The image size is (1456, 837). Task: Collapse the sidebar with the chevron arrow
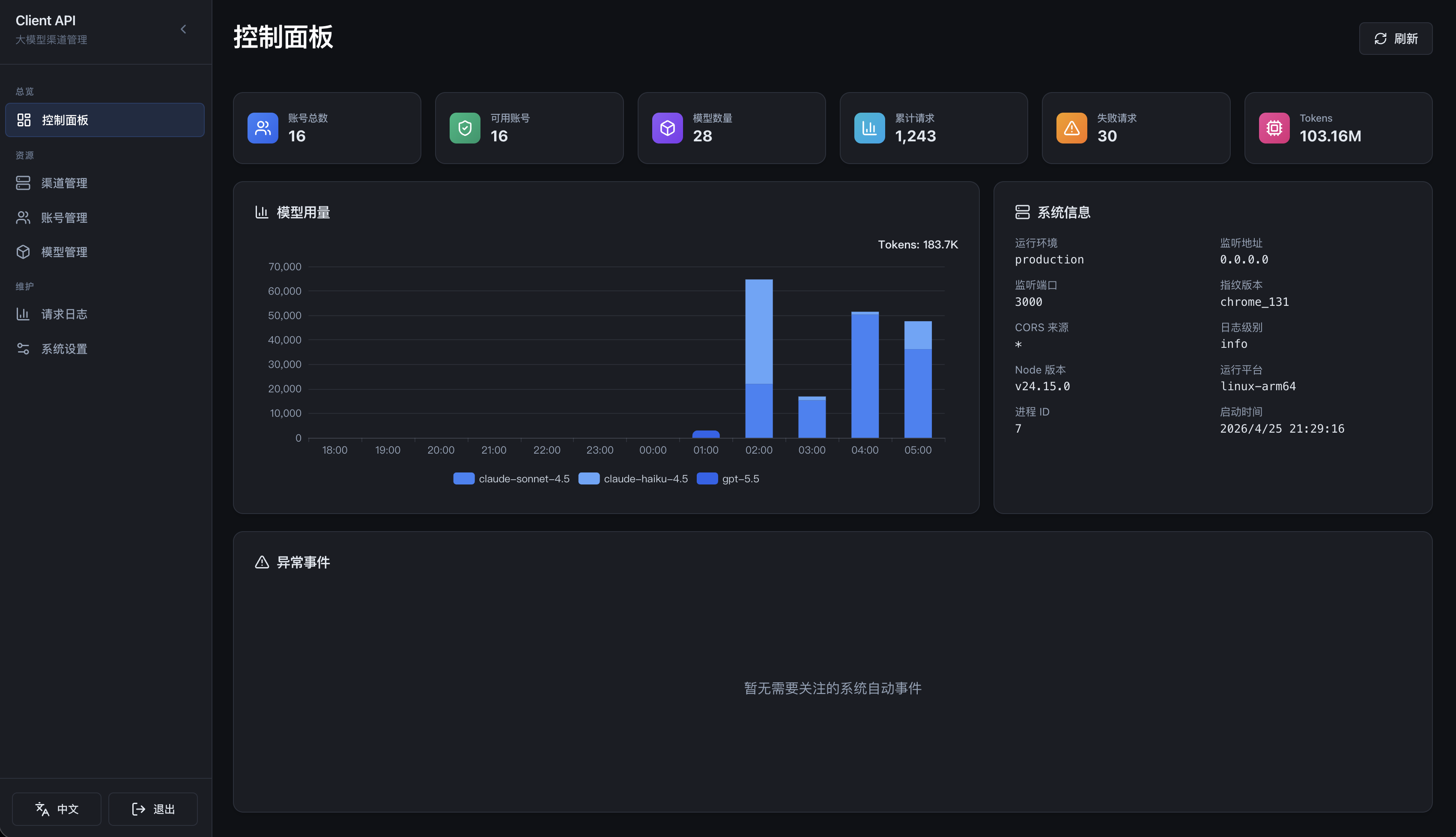tap(183, 29)
